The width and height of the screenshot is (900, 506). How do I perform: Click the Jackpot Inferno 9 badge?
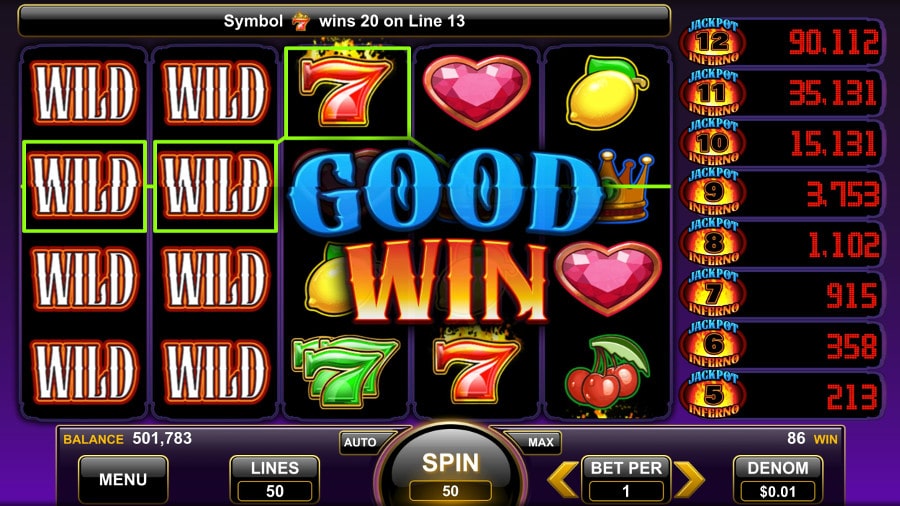[713, 192]
